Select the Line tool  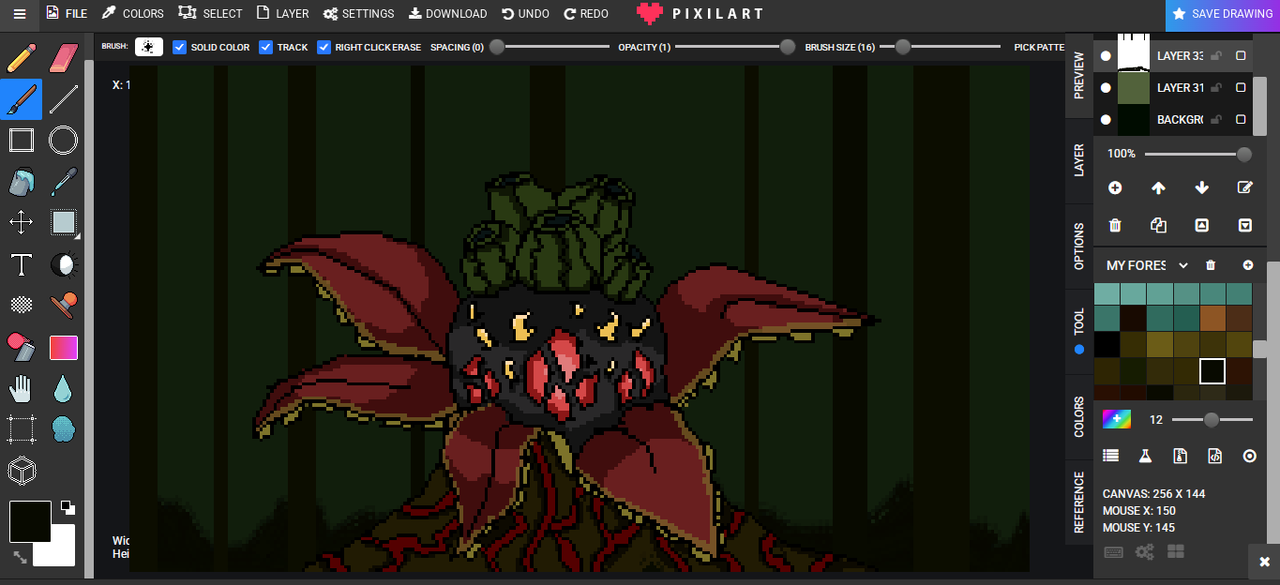[63, 98]
